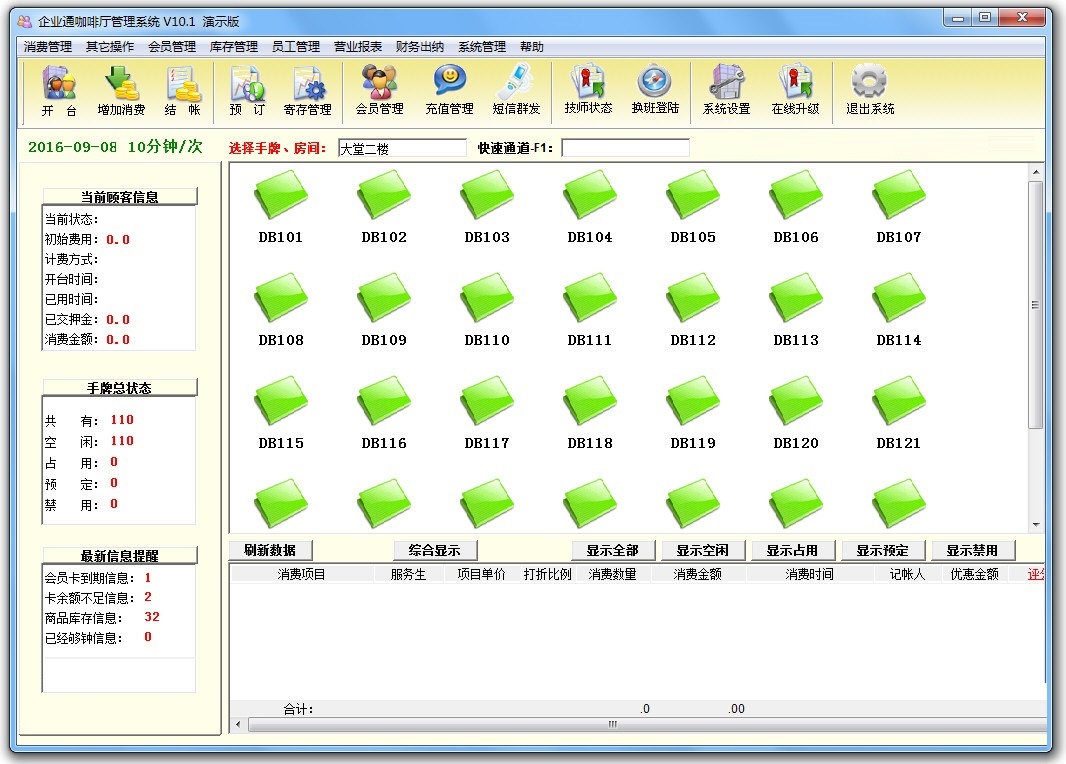Select table DB112

(693, 310)
